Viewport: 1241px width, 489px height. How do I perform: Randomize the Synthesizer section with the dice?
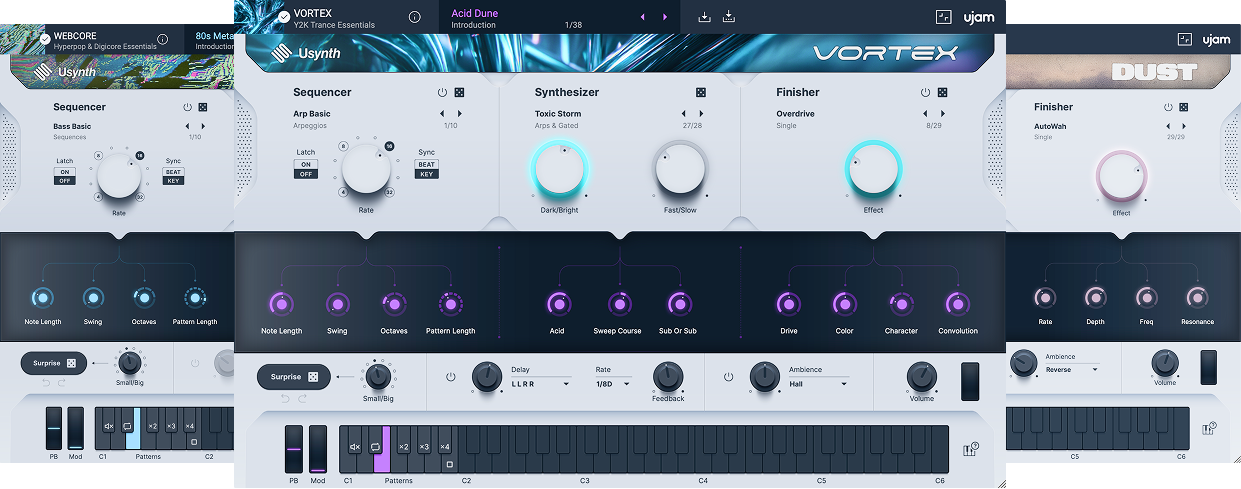[700, 93]
